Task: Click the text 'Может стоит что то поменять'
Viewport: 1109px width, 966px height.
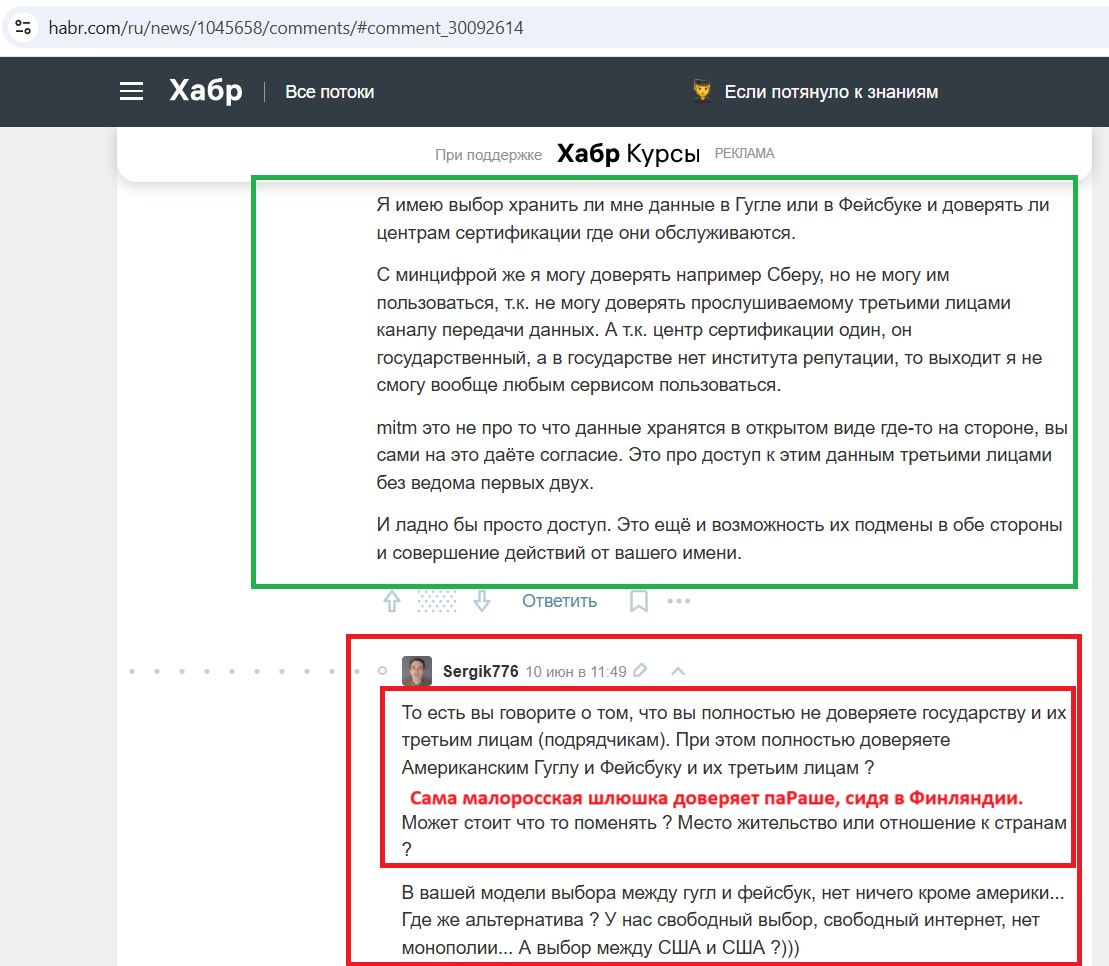Action: tap(529, 823)
